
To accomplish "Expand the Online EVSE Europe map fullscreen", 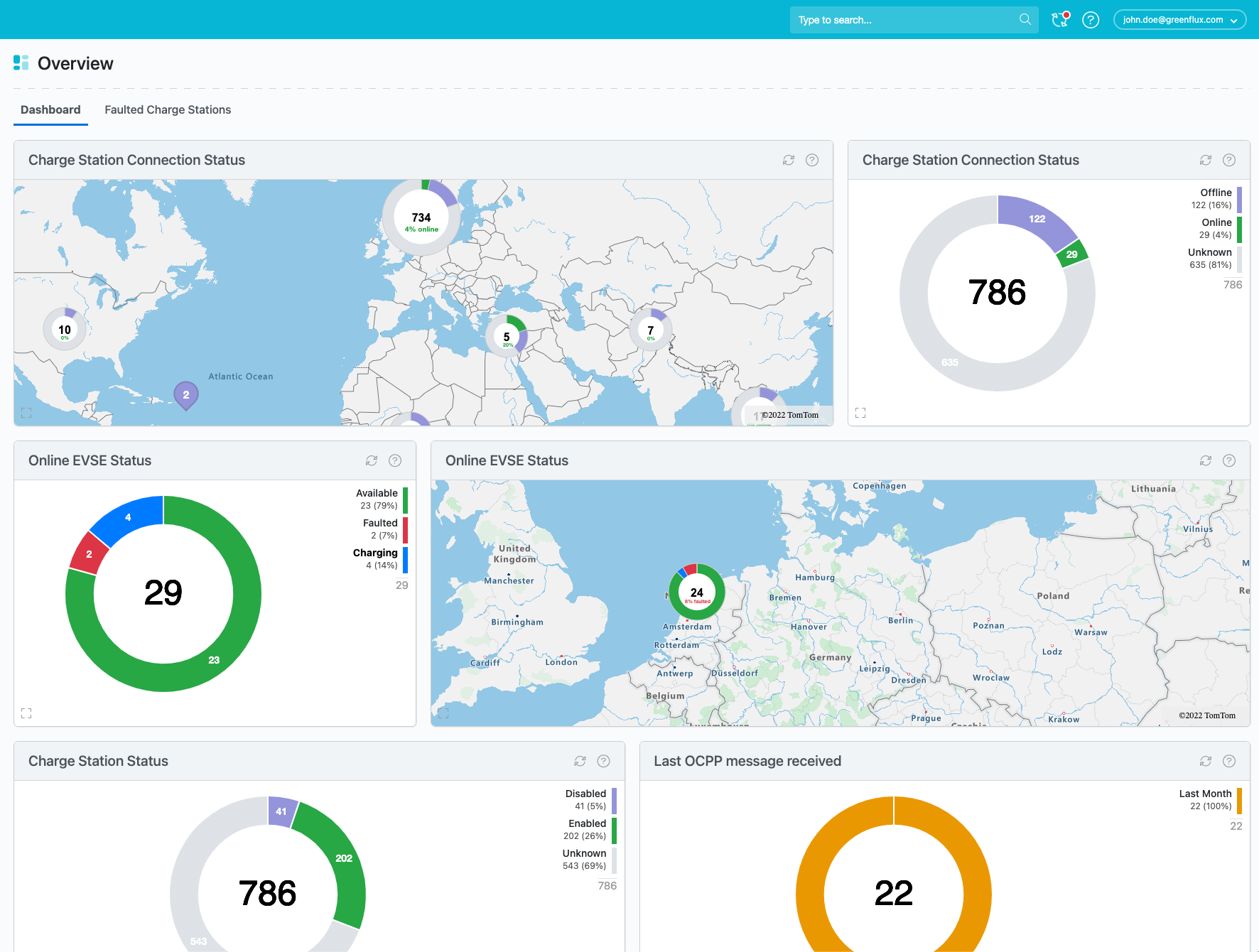I will [x=443, y=713].
